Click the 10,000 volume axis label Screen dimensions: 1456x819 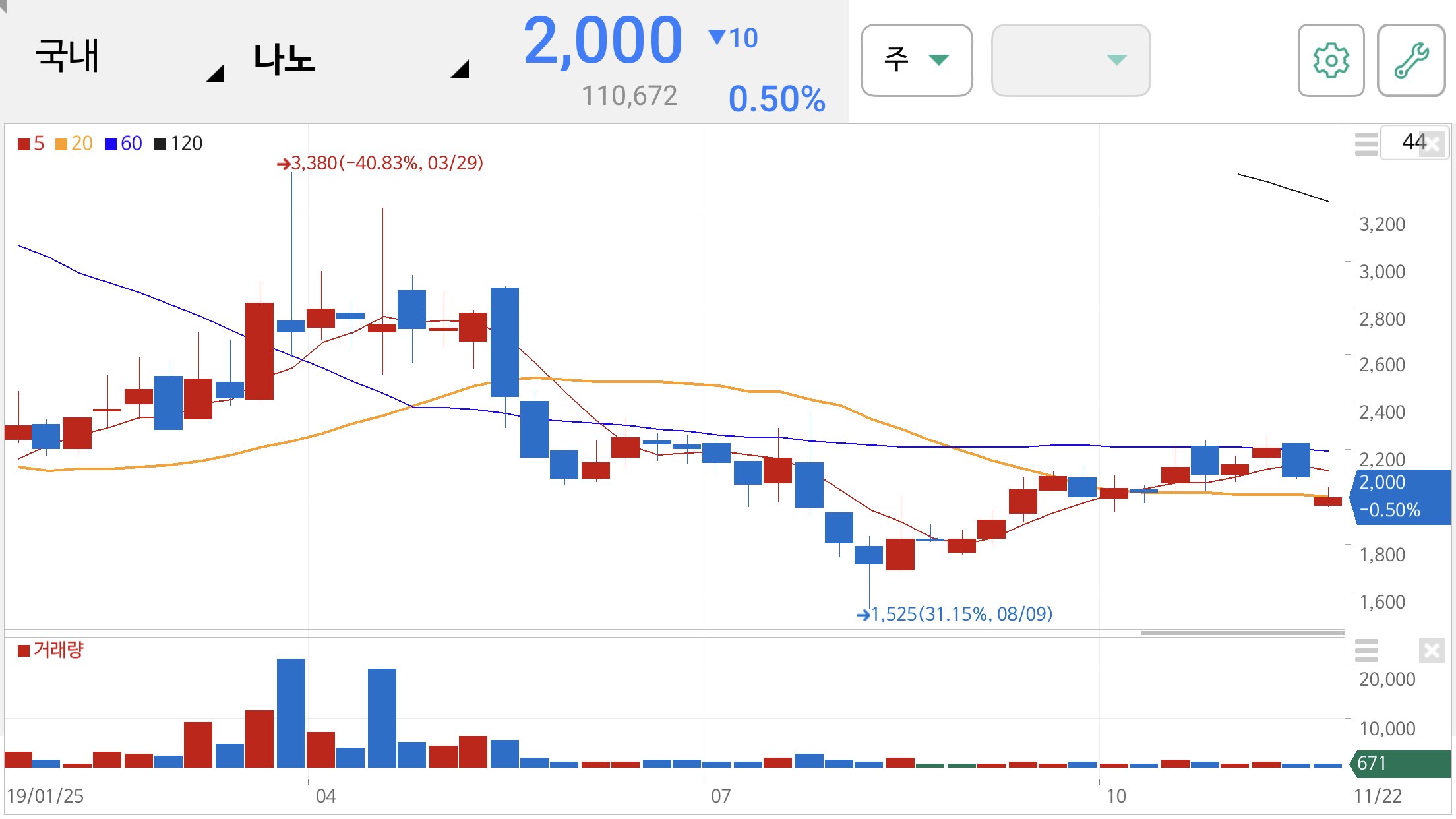click(x=1387, y=729)
